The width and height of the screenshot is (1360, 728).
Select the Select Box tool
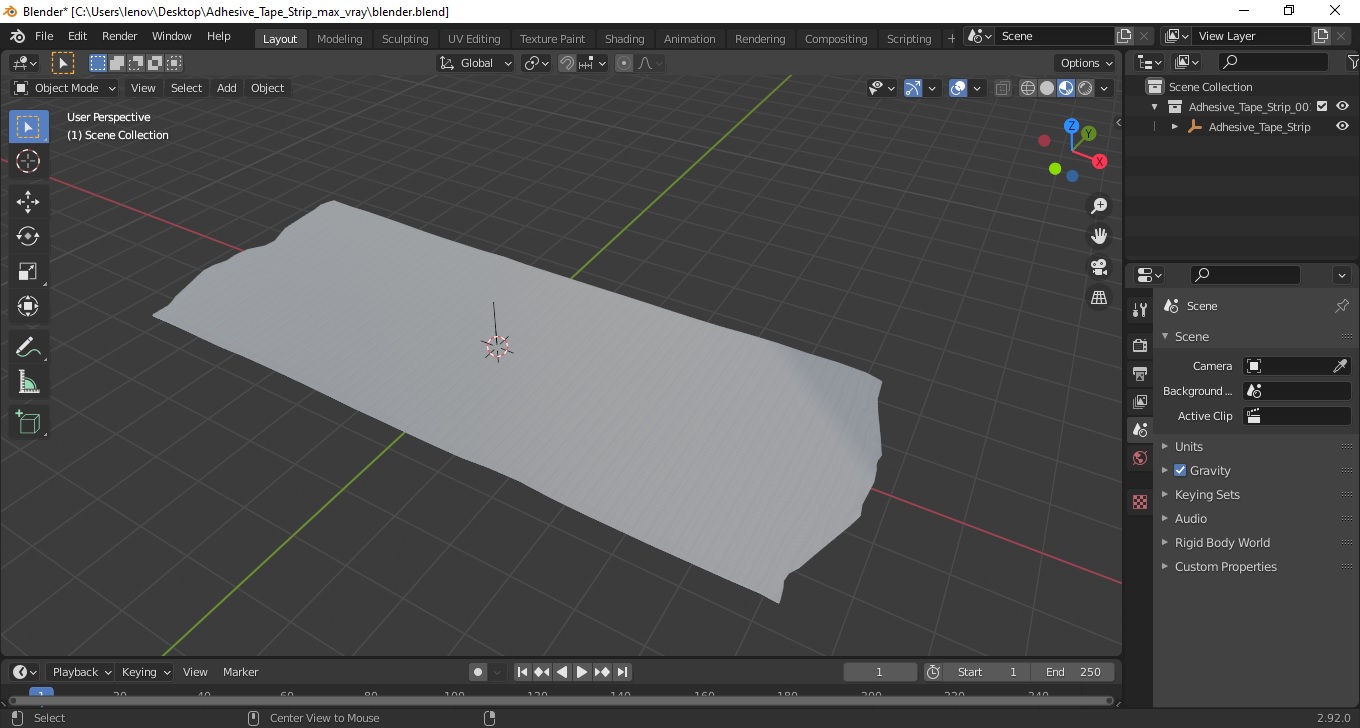pyautogui.click(x=28, y=127)
